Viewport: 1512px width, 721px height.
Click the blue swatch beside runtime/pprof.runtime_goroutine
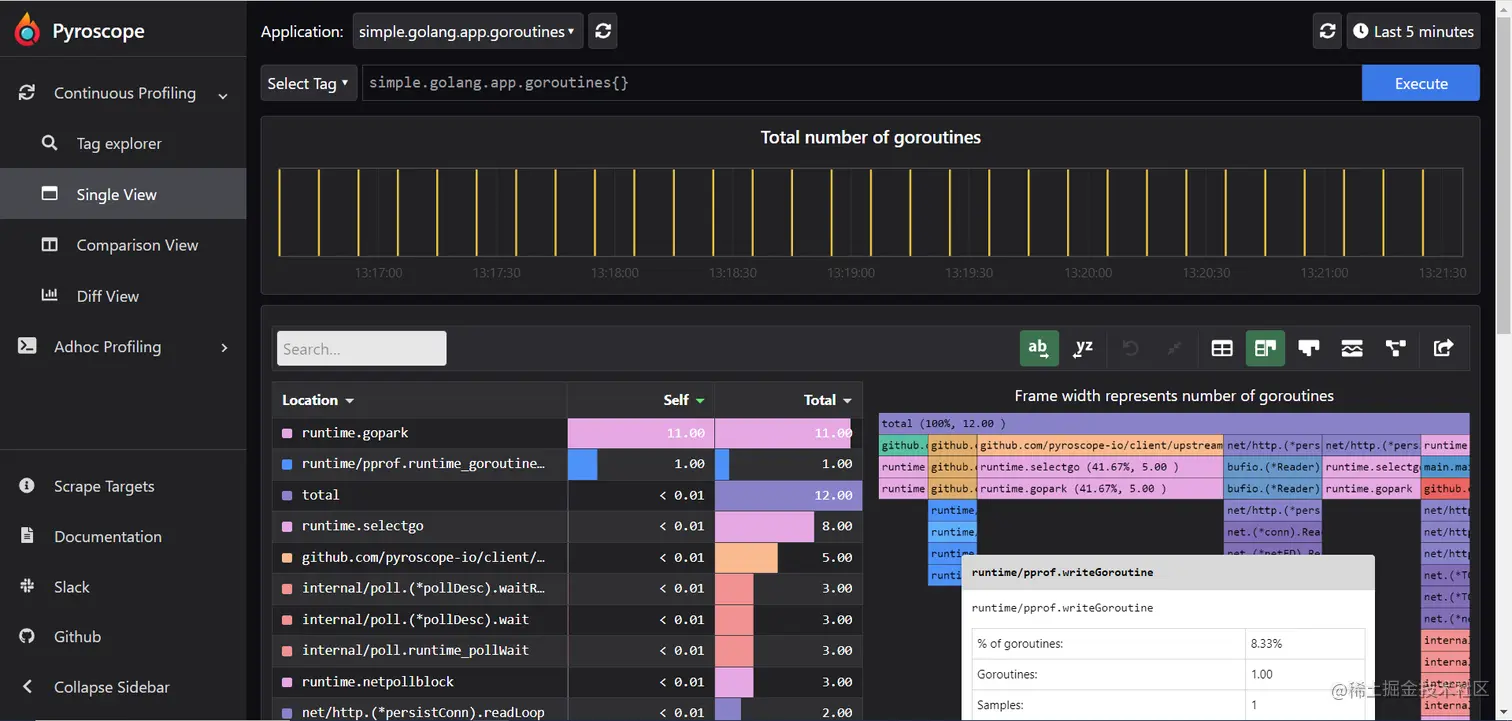[x=287, y=464]
